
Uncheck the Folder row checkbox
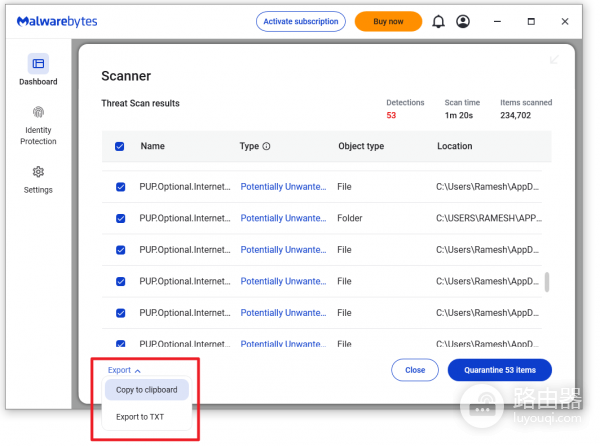point(120,218)
